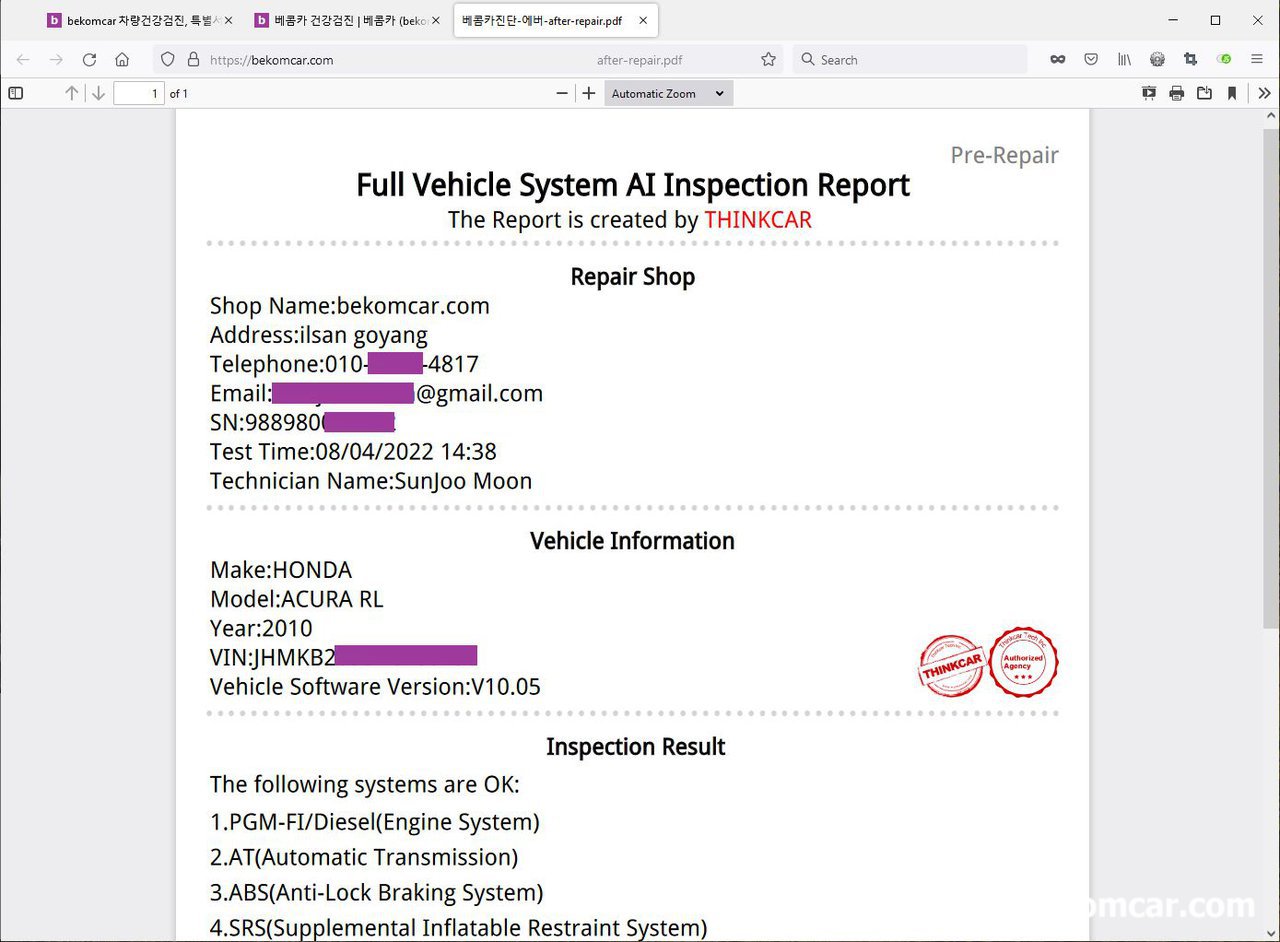The width and height of the screenshot is (1280, 942).
Task: Open the infinity-mask extension icon
Action: point(1058,60)
